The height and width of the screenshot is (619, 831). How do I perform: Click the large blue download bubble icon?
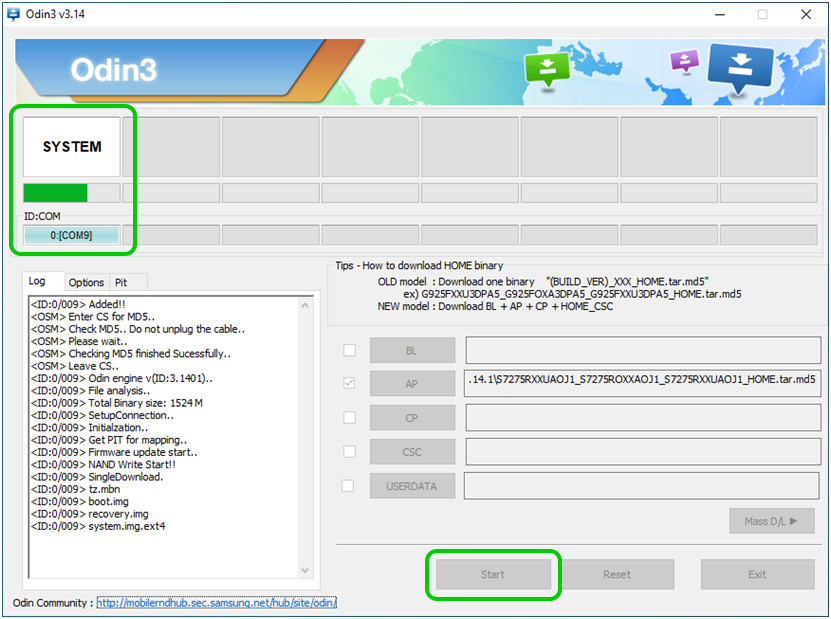(x=740, y=68)
